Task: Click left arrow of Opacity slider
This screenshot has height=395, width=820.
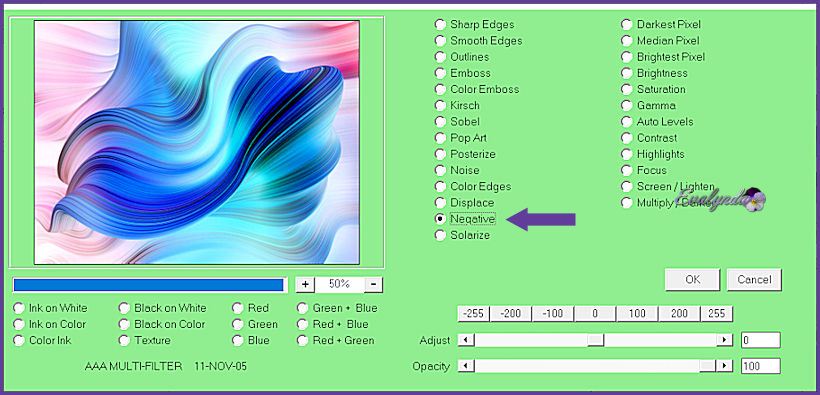Action: click(x=466, y=366)
